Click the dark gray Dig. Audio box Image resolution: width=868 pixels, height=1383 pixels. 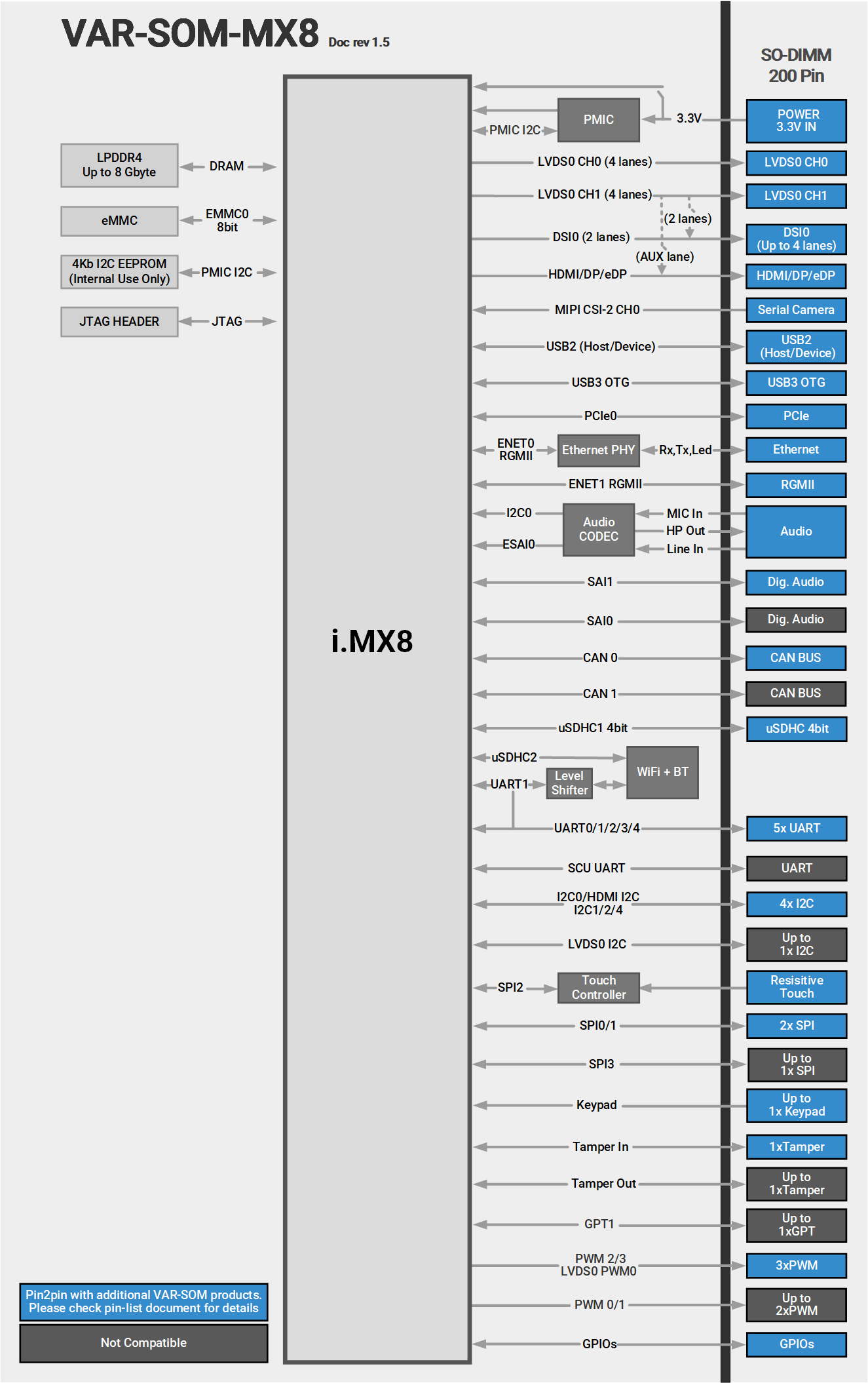tap(796, 619)
